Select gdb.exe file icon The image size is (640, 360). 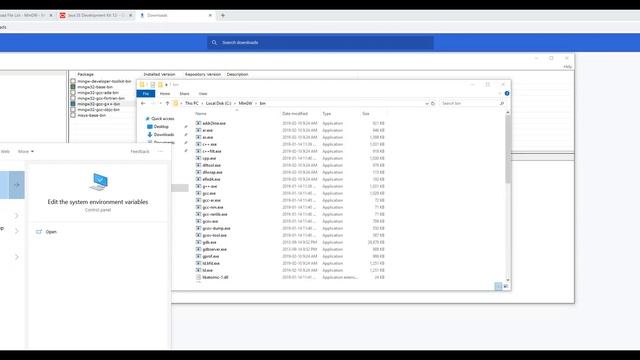pos(198,242)
